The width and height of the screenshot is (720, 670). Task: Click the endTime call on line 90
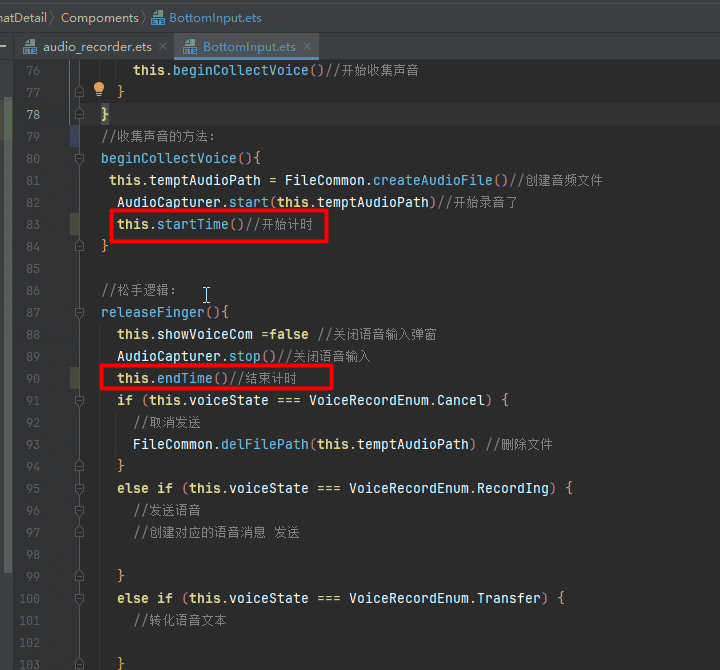[x=184, y=378]
